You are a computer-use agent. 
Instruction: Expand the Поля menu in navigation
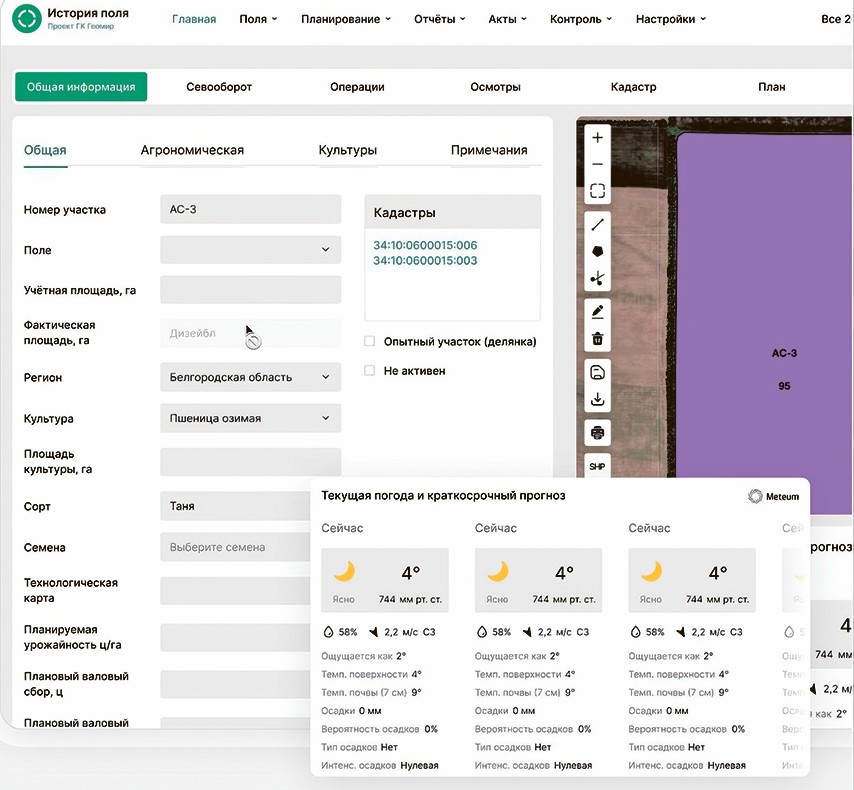[258, 19]
